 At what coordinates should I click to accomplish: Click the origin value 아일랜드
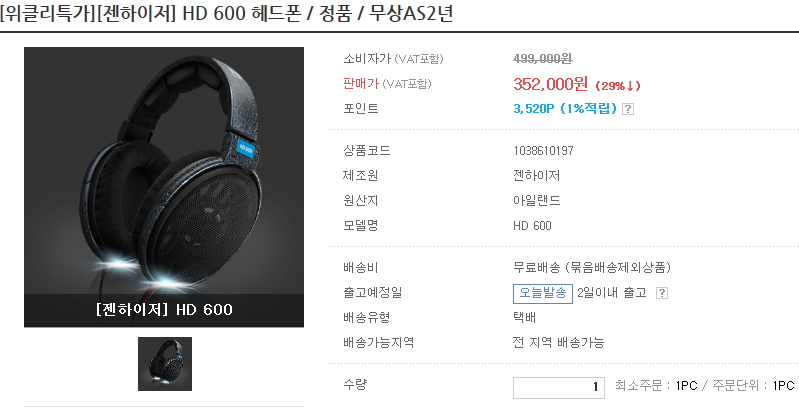click(537, 201)
